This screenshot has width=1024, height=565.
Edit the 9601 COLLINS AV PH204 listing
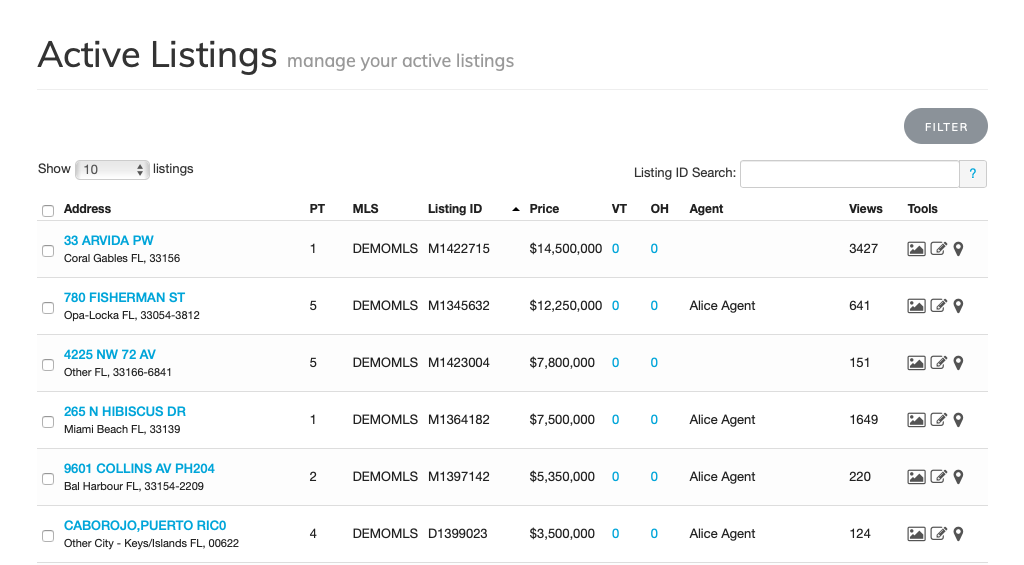(x=938, y=477)
